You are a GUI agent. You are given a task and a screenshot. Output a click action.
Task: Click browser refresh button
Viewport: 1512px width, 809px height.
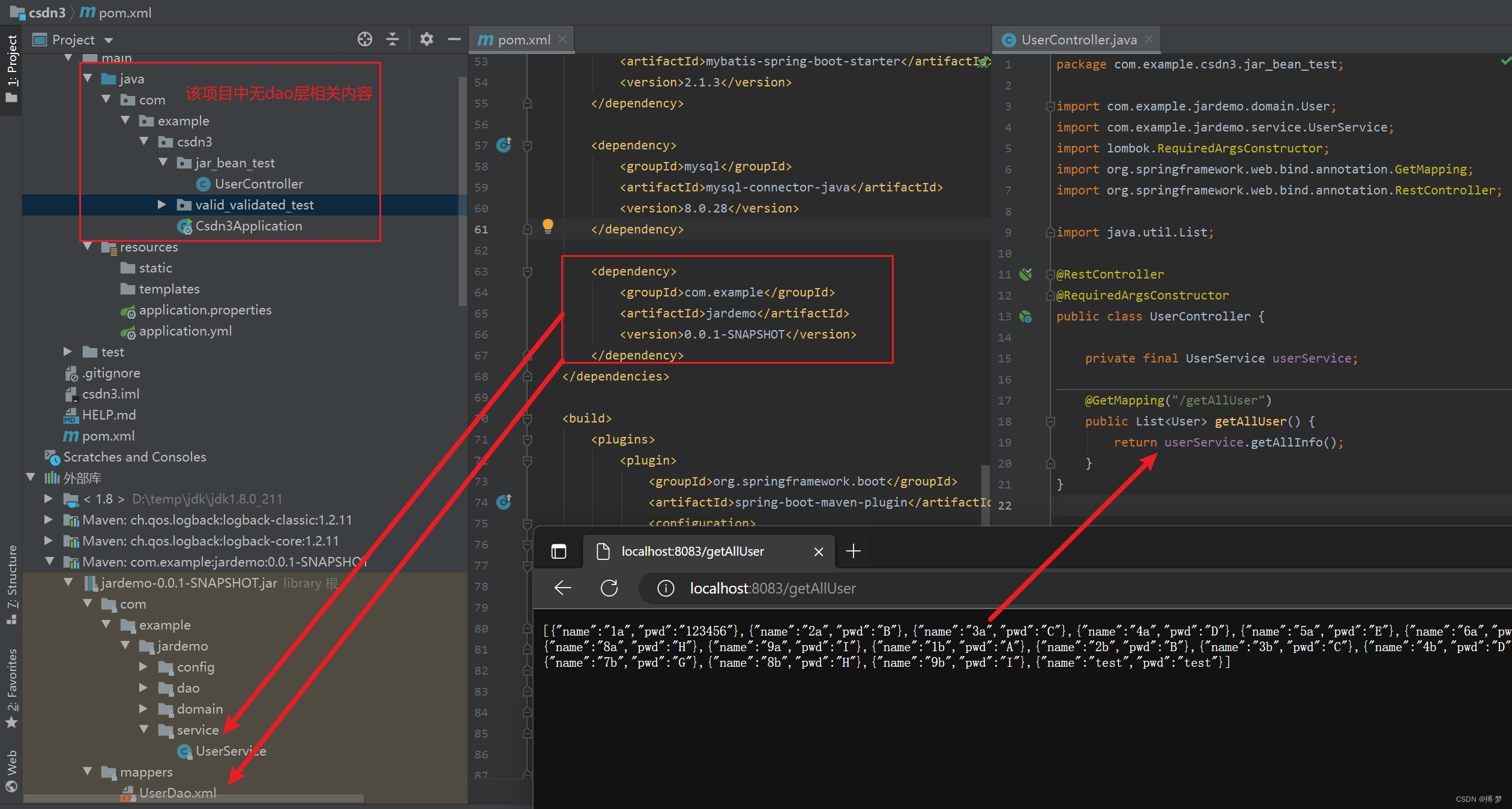pos(609,588)
